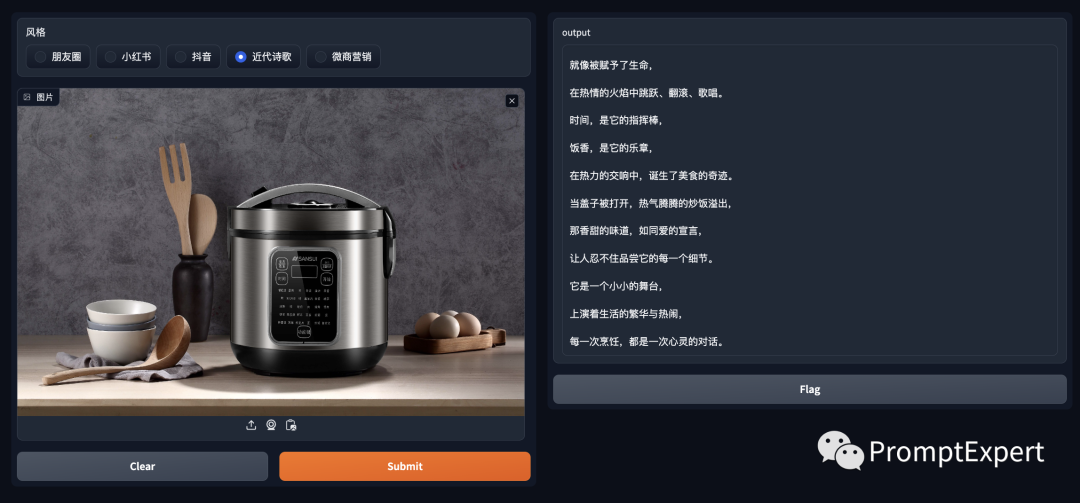
Task: Click the orange Submit button
Action: click(x=405, y=466)
